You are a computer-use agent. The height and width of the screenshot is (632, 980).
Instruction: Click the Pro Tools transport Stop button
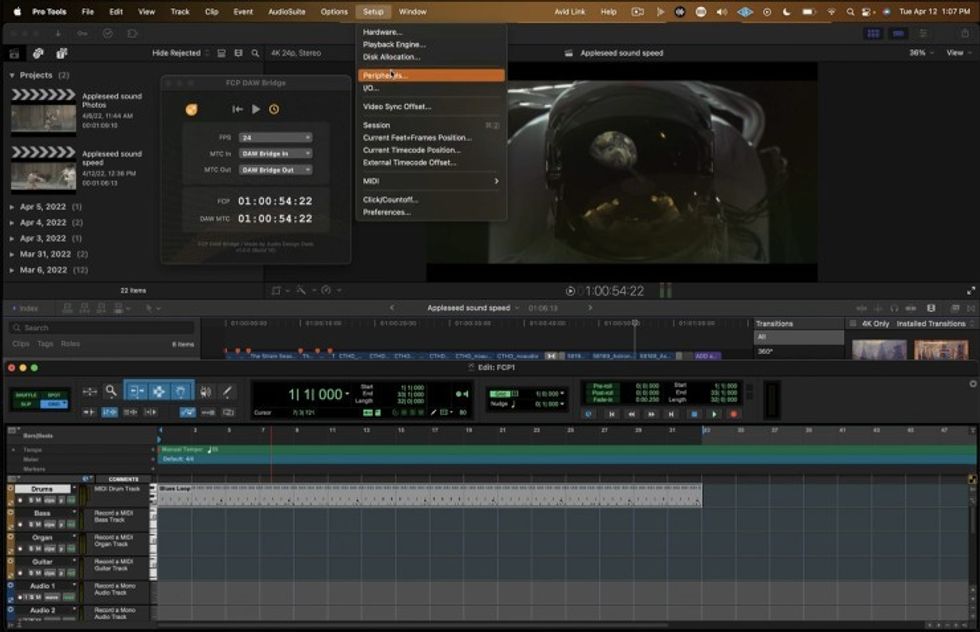click(x=694, y=414)
